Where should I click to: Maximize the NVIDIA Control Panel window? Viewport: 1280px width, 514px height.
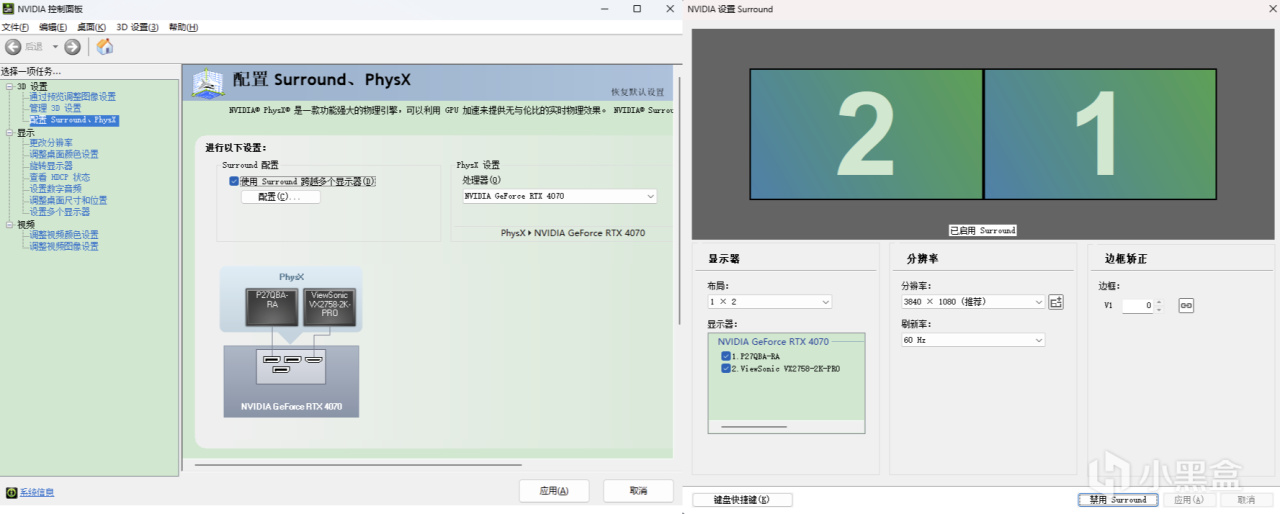[637, 8]
